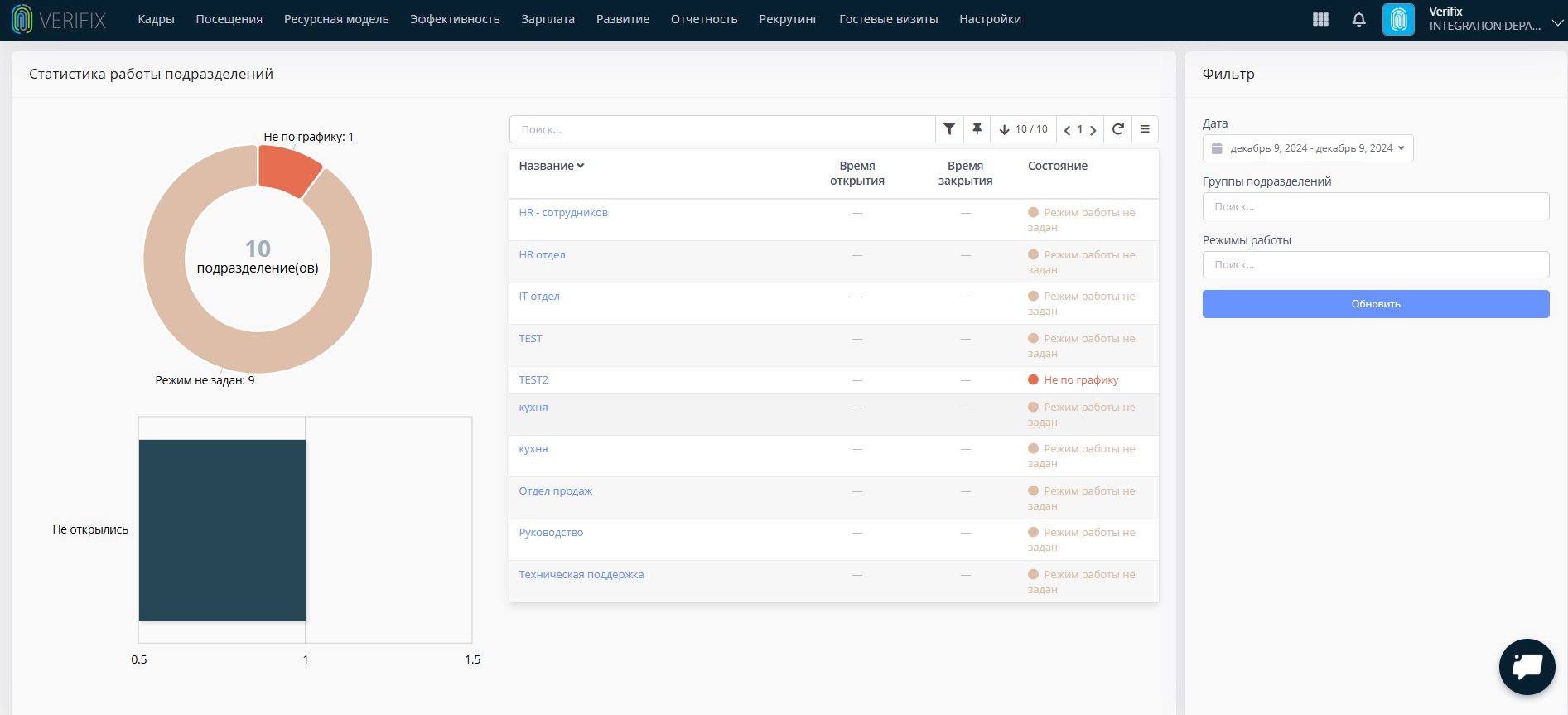Open the table filter funnel icon

[x=949, y=129]
